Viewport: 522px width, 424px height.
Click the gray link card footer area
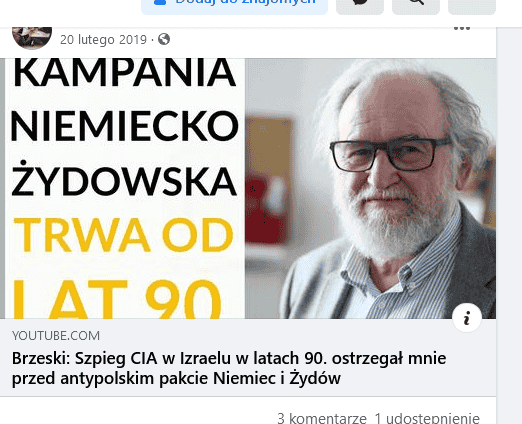point(248,357)
